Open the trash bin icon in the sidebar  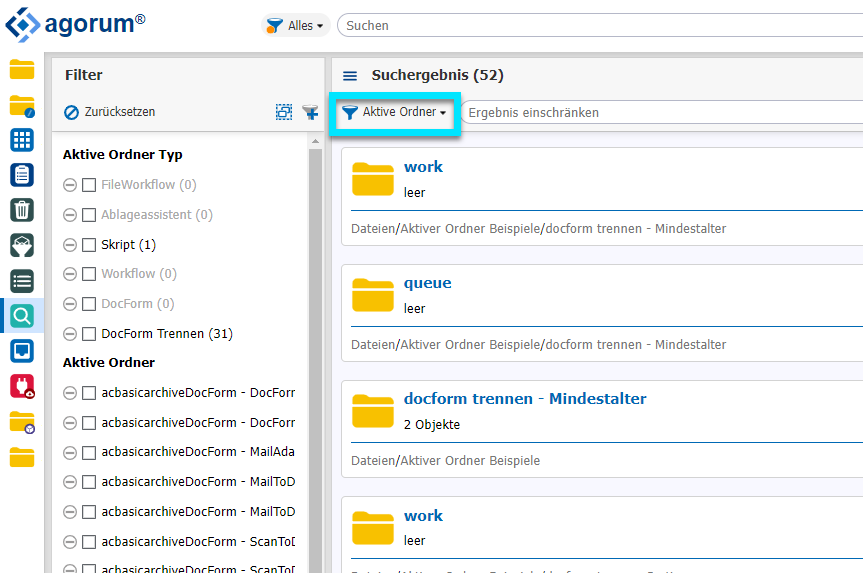[22, 210]
